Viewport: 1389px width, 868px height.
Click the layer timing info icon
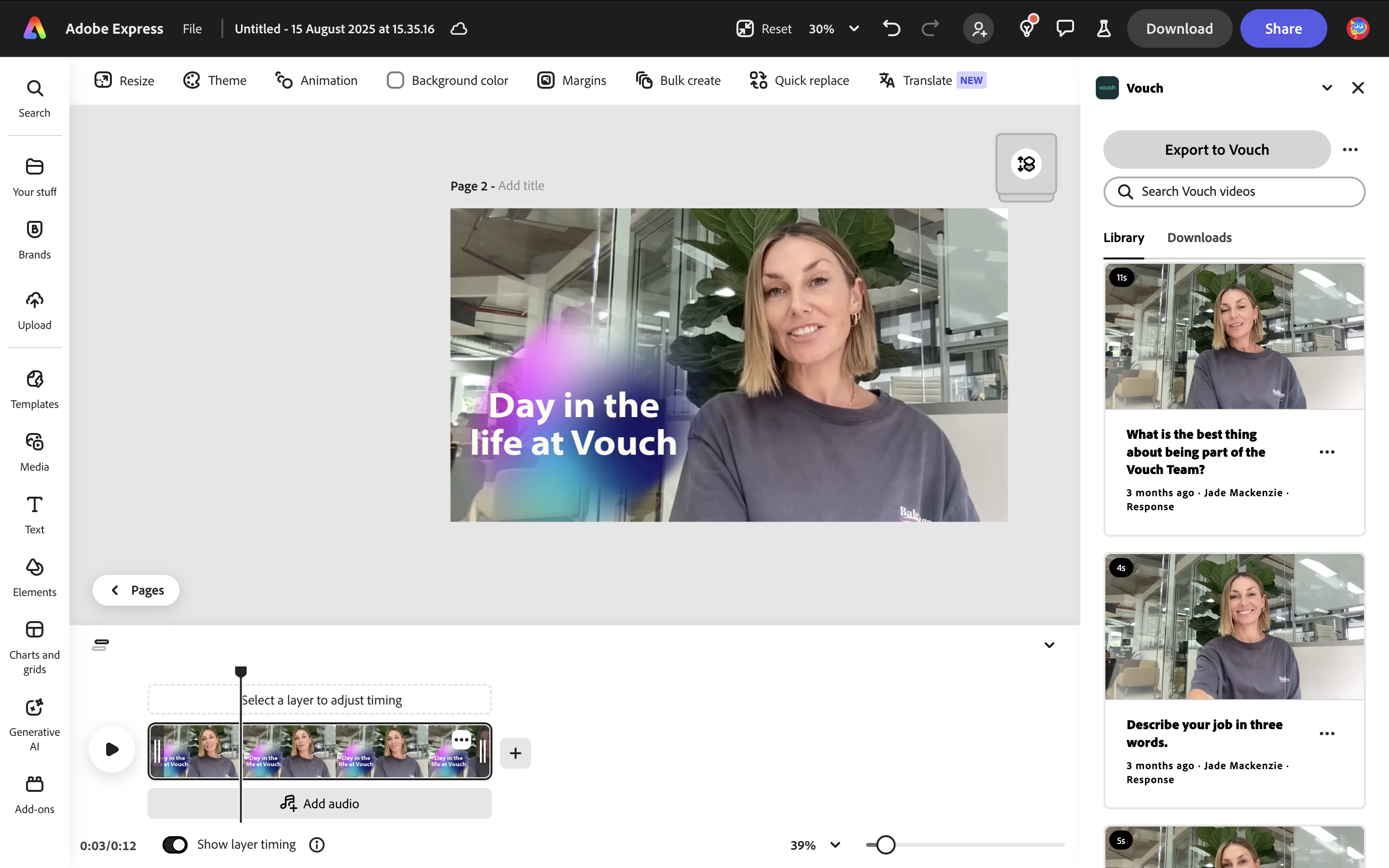[317, 844]
